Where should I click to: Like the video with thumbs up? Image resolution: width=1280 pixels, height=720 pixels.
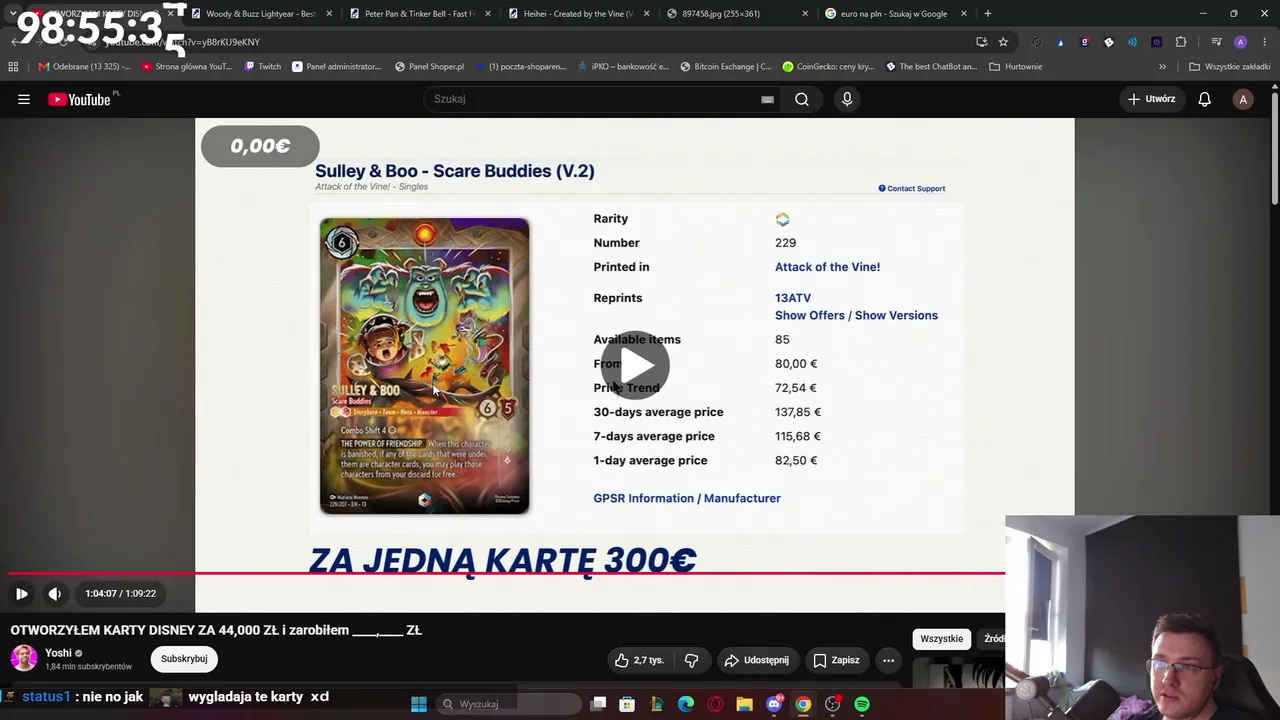click(639, 660)
